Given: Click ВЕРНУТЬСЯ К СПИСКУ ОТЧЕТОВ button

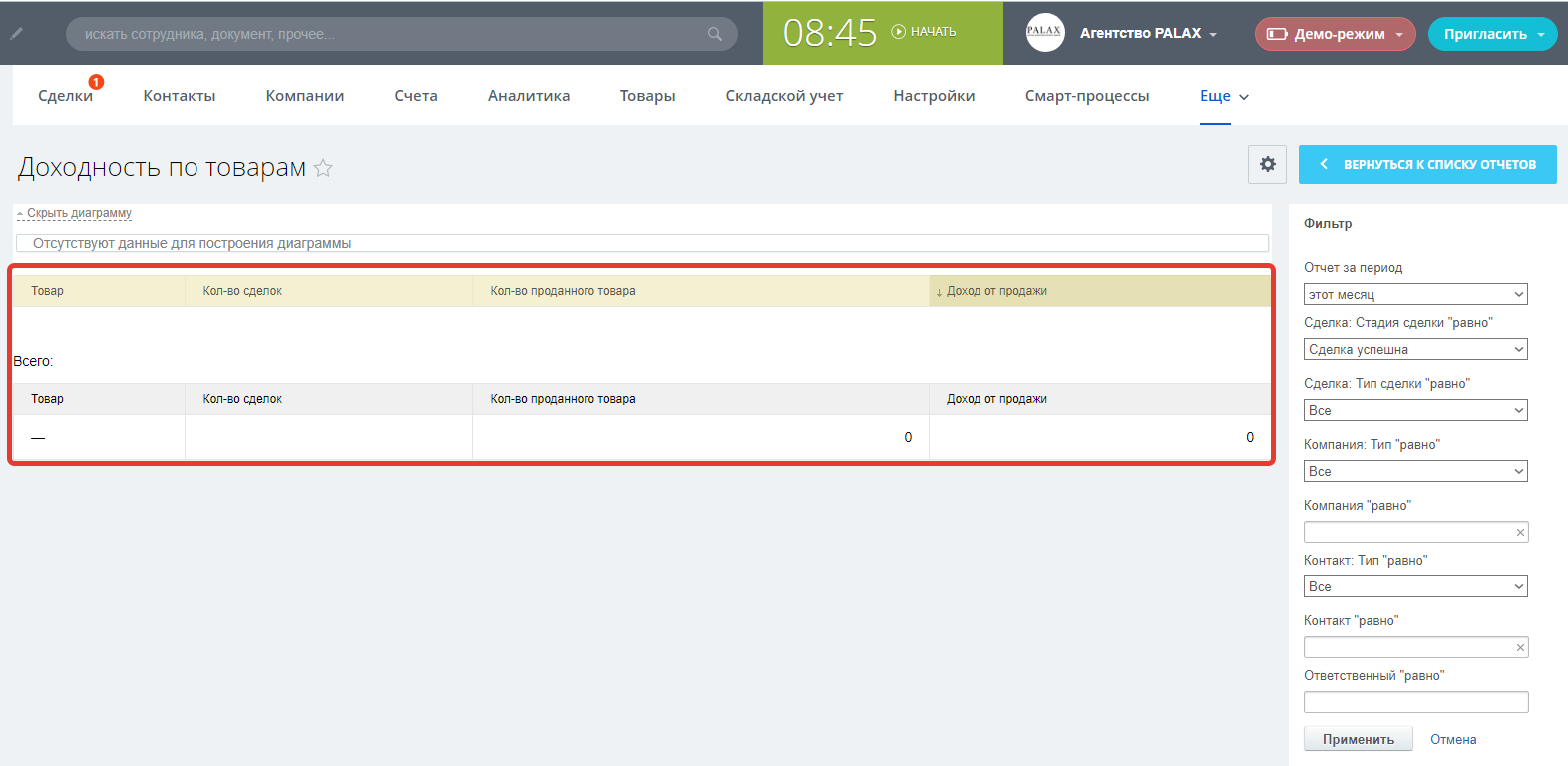Looking at the screenshot, I should point(1427,164).
